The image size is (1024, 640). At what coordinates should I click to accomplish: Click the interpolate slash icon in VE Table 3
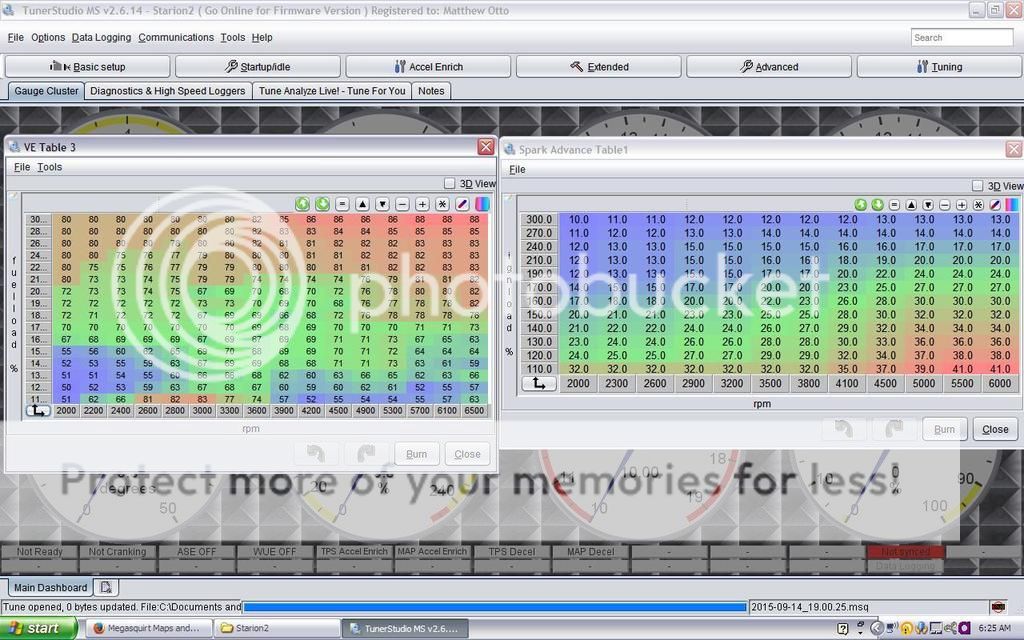point(462,204)
